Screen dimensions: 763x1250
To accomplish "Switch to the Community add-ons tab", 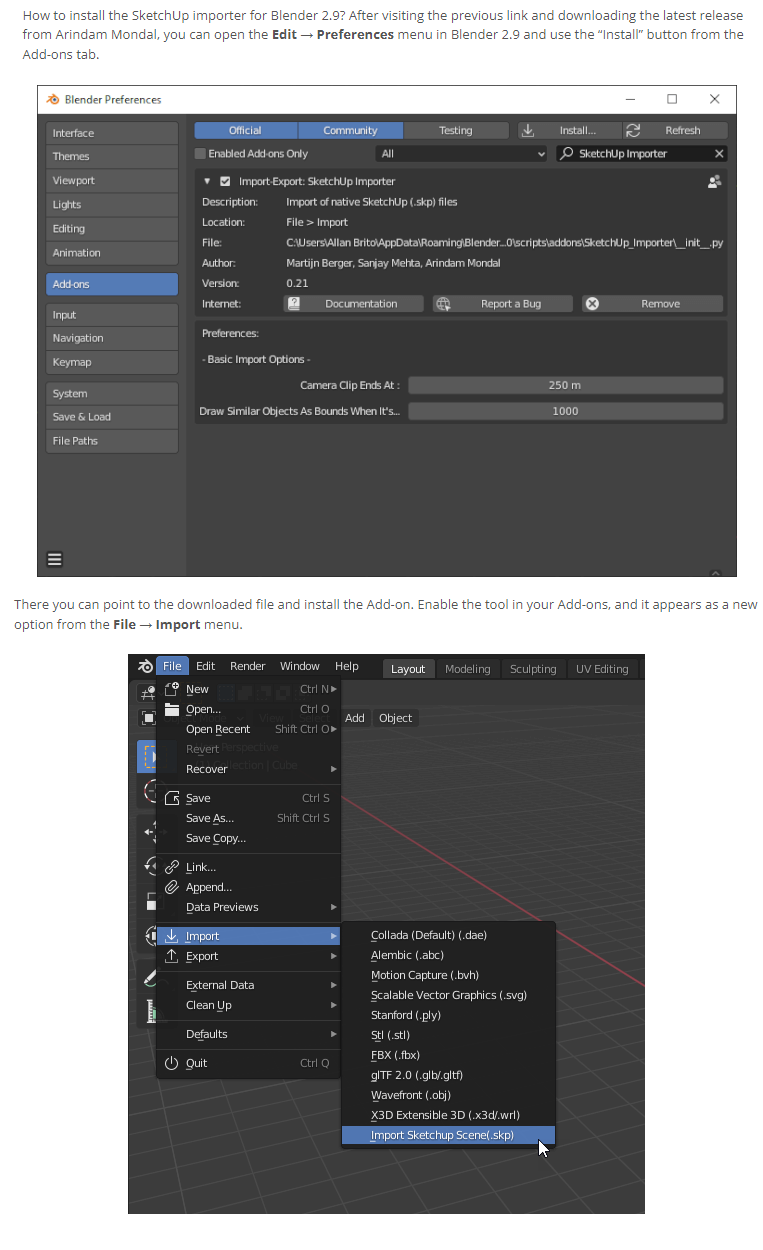I will (x=350, y=130).
